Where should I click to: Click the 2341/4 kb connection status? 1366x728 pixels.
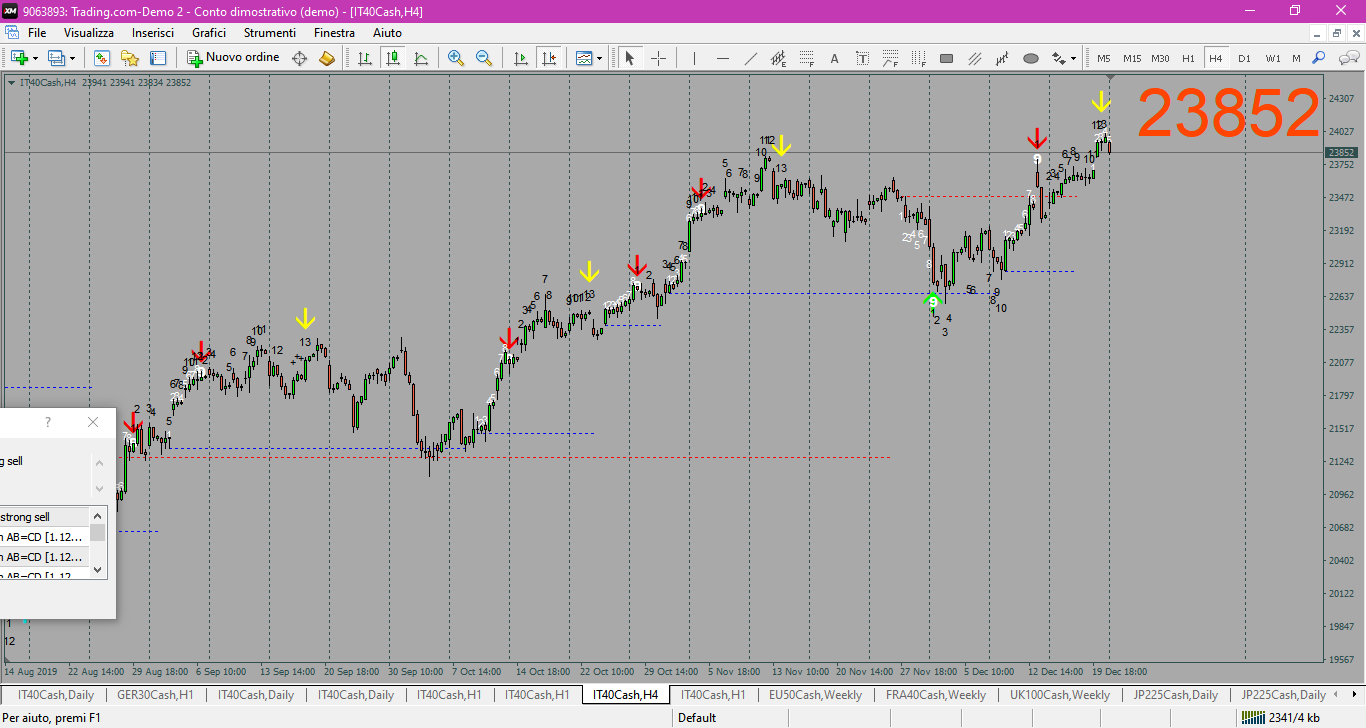(x=1280, y=717)
